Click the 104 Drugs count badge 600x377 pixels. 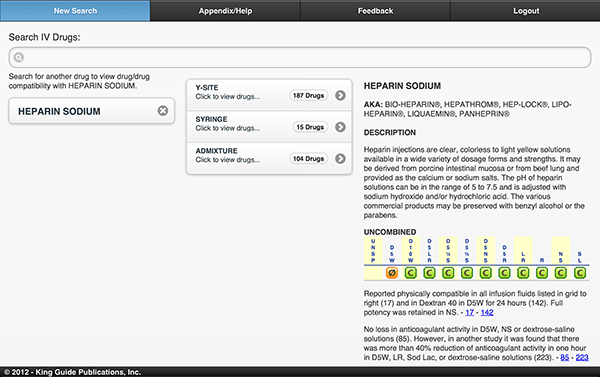pyautogui.click(x=308, y=158)
